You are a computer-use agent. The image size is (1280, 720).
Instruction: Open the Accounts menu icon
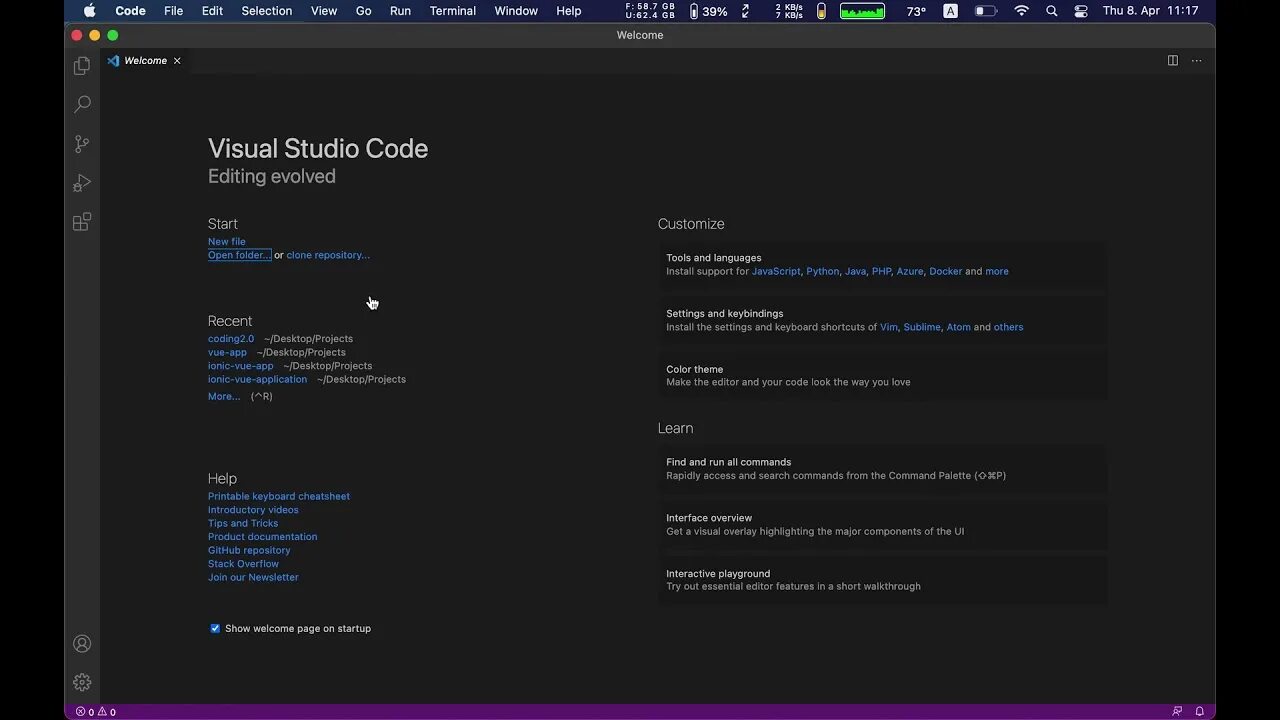coord(82,644)
